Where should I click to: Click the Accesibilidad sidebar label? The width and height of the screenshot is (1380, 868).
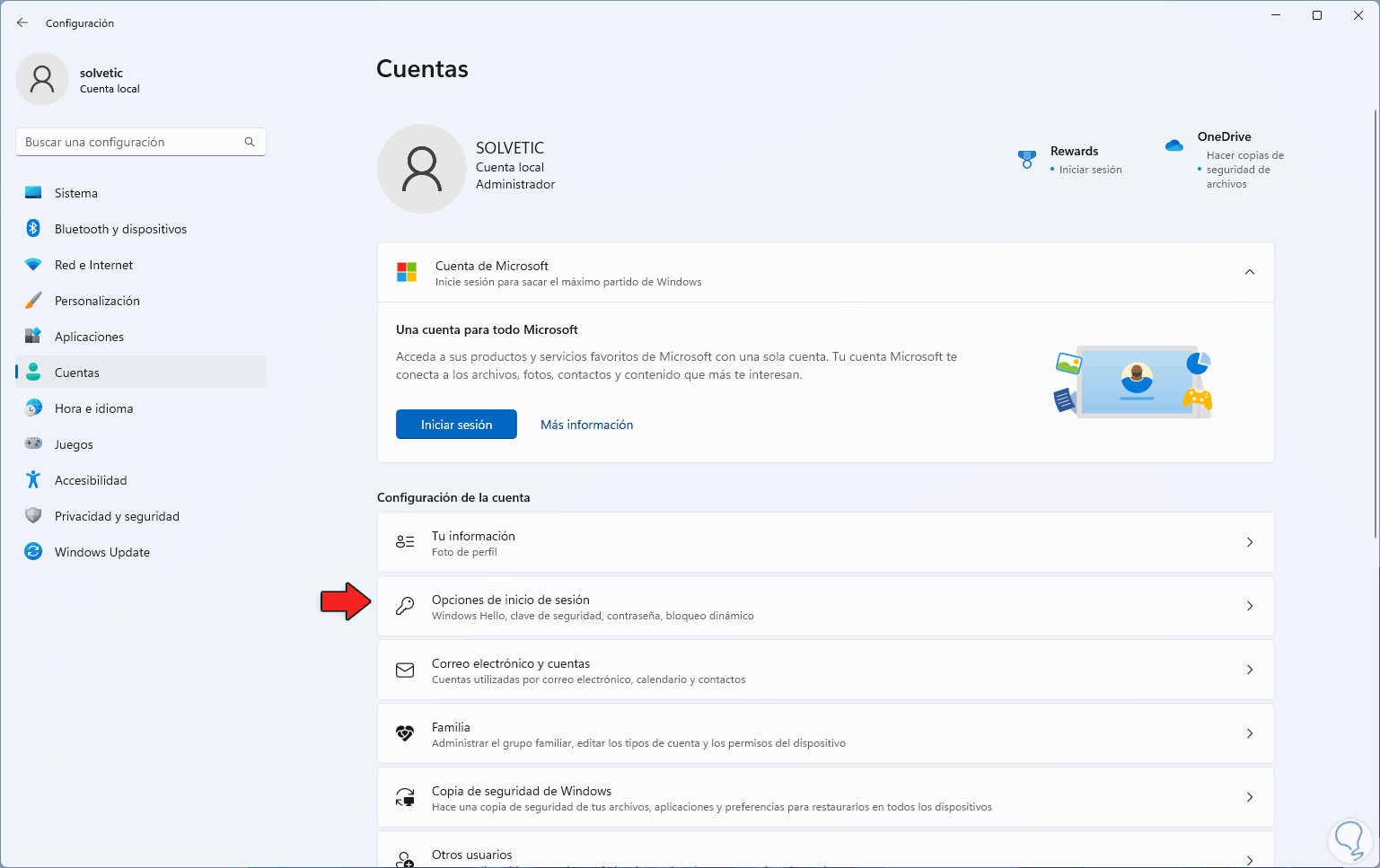(91, 480)
